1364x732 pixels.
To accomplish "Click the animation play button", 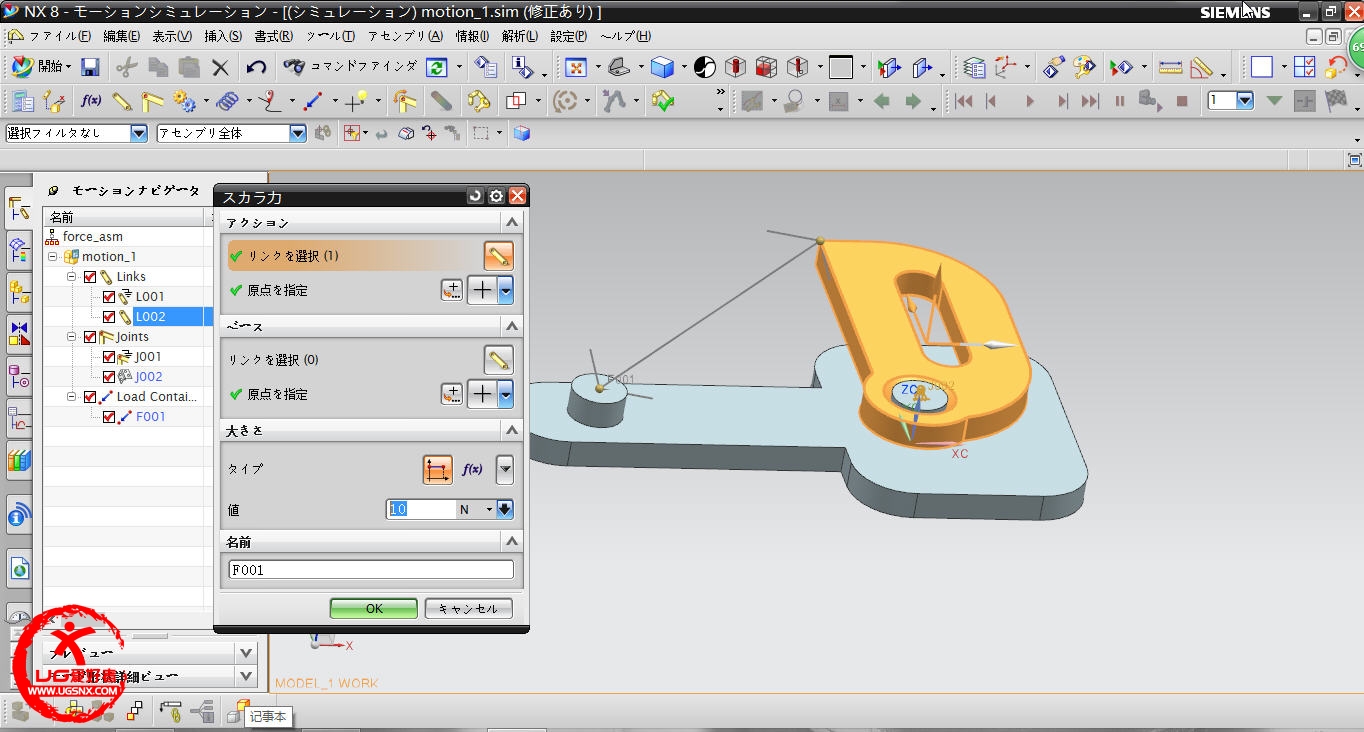I will coord(1030,101).
